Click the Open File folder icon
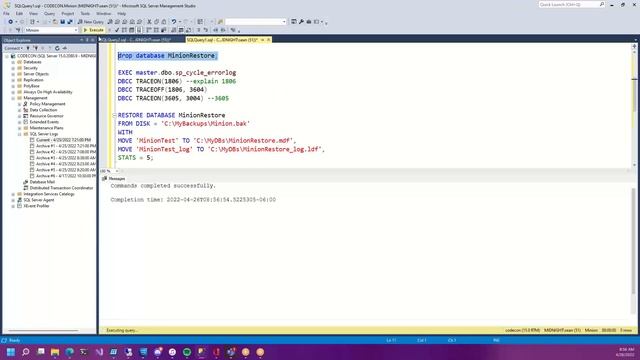 pyautogui.click(x=55, y=22)
